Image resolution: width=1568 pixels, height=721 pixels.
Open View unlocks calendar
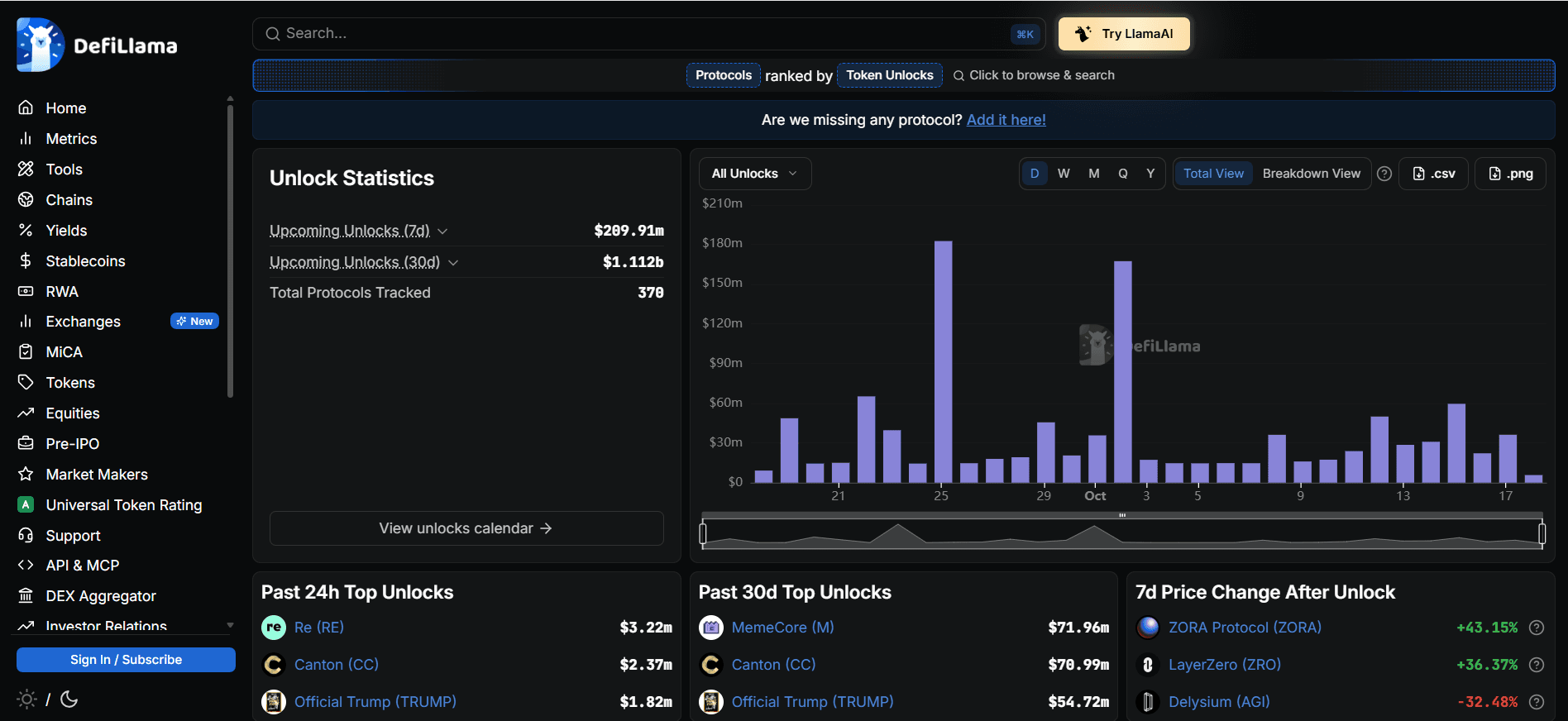pyautogui.click(x=466, y=528)
